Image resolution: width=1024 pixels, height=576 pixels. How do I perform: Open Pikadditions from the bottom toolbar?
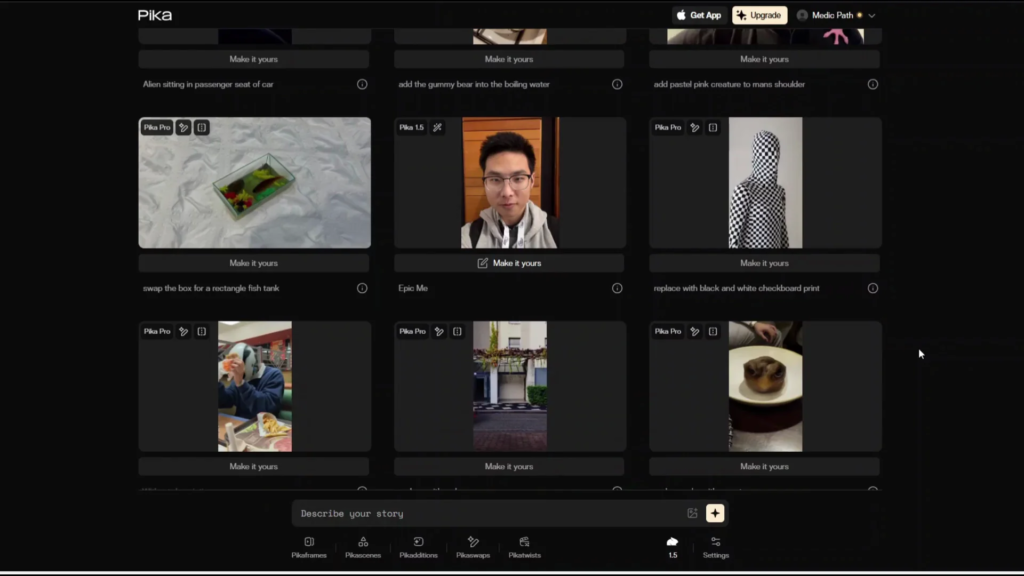pyautogui.click(x=418, y=546)
